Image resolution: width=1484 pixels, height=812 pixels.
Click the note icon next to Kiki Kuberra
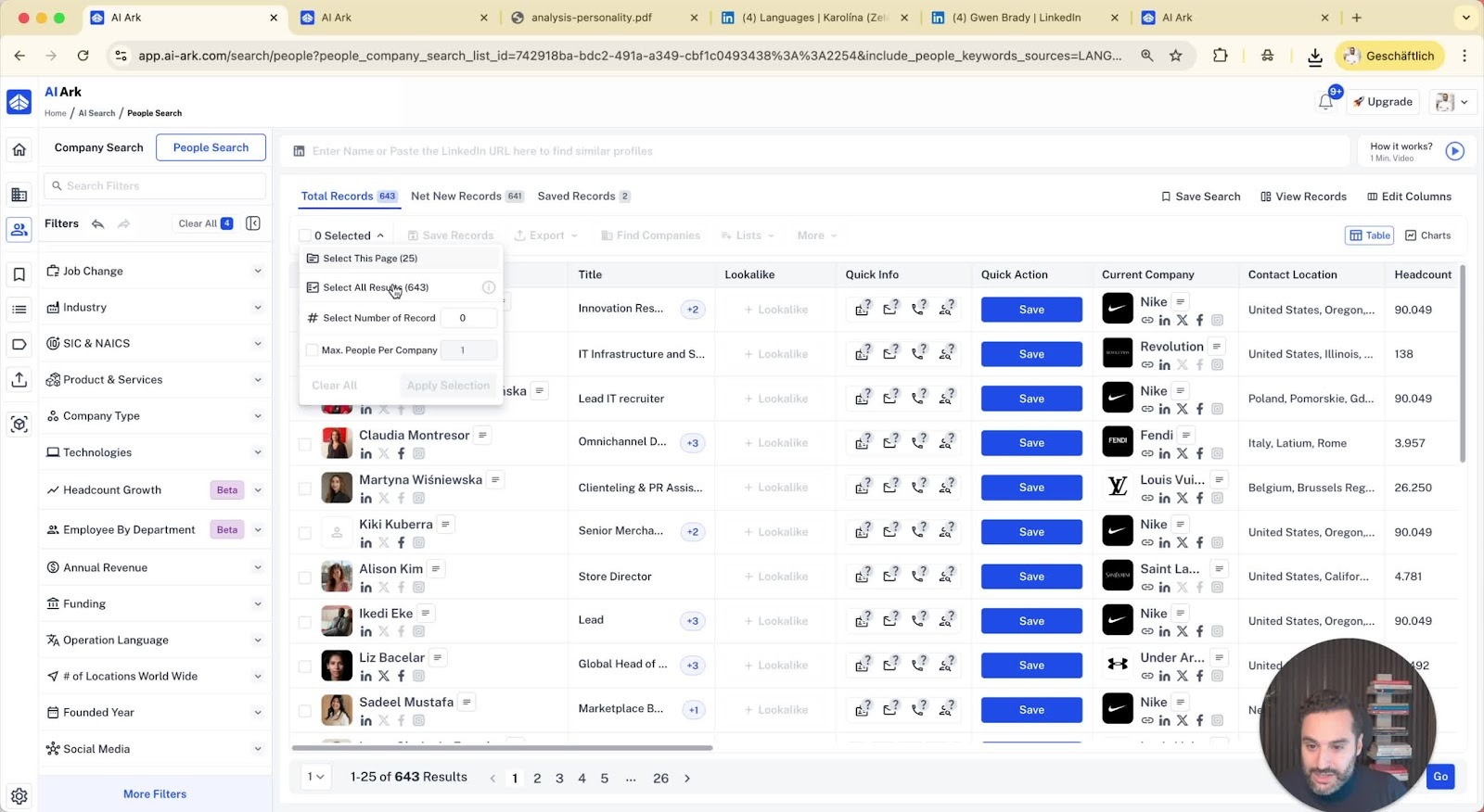click(x=446, y=525)
